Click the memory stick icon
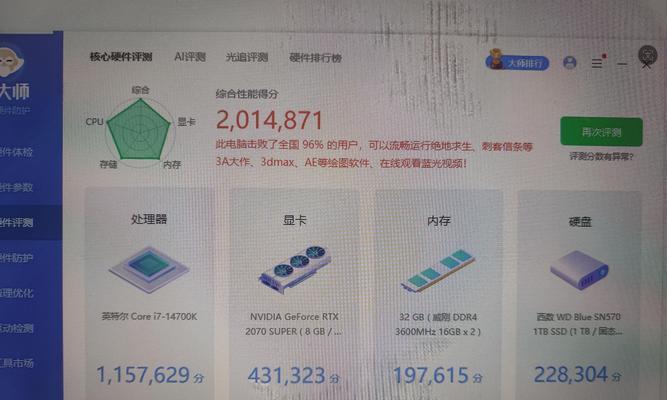Viewport: 667px width, 400px height. (438, 271)
